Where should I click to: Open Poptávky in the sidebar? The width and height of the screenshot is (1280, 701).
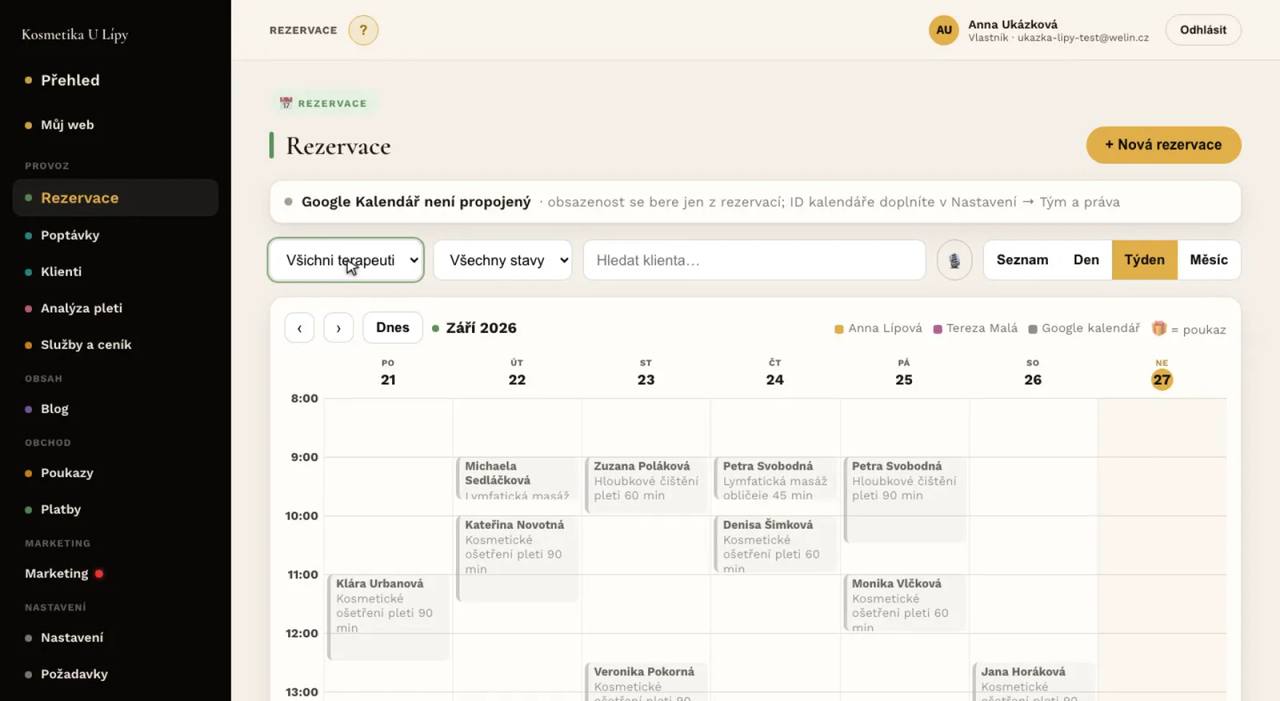pos(70,235)
